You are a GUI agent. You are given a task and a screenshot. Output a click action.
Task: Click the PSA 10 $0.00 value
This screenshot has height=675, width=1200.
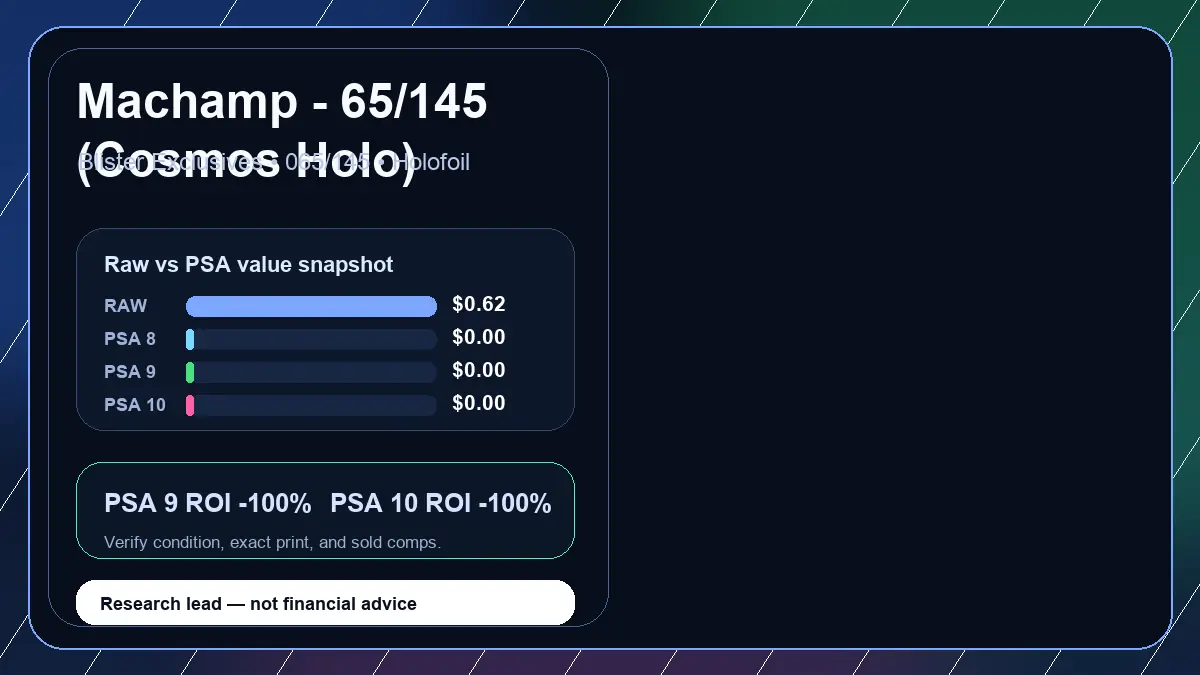click(479, 403)
